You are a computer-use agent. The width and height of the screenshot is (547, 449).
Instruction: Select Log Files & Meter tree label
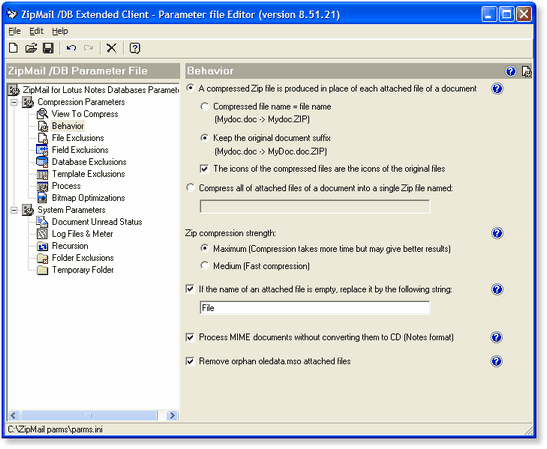pos(82,234)
